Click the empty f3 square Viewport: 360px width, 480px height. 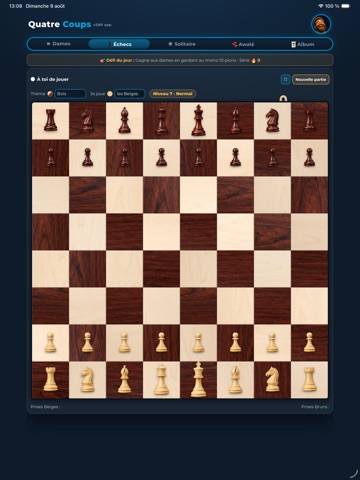click(x=235, y=306)
